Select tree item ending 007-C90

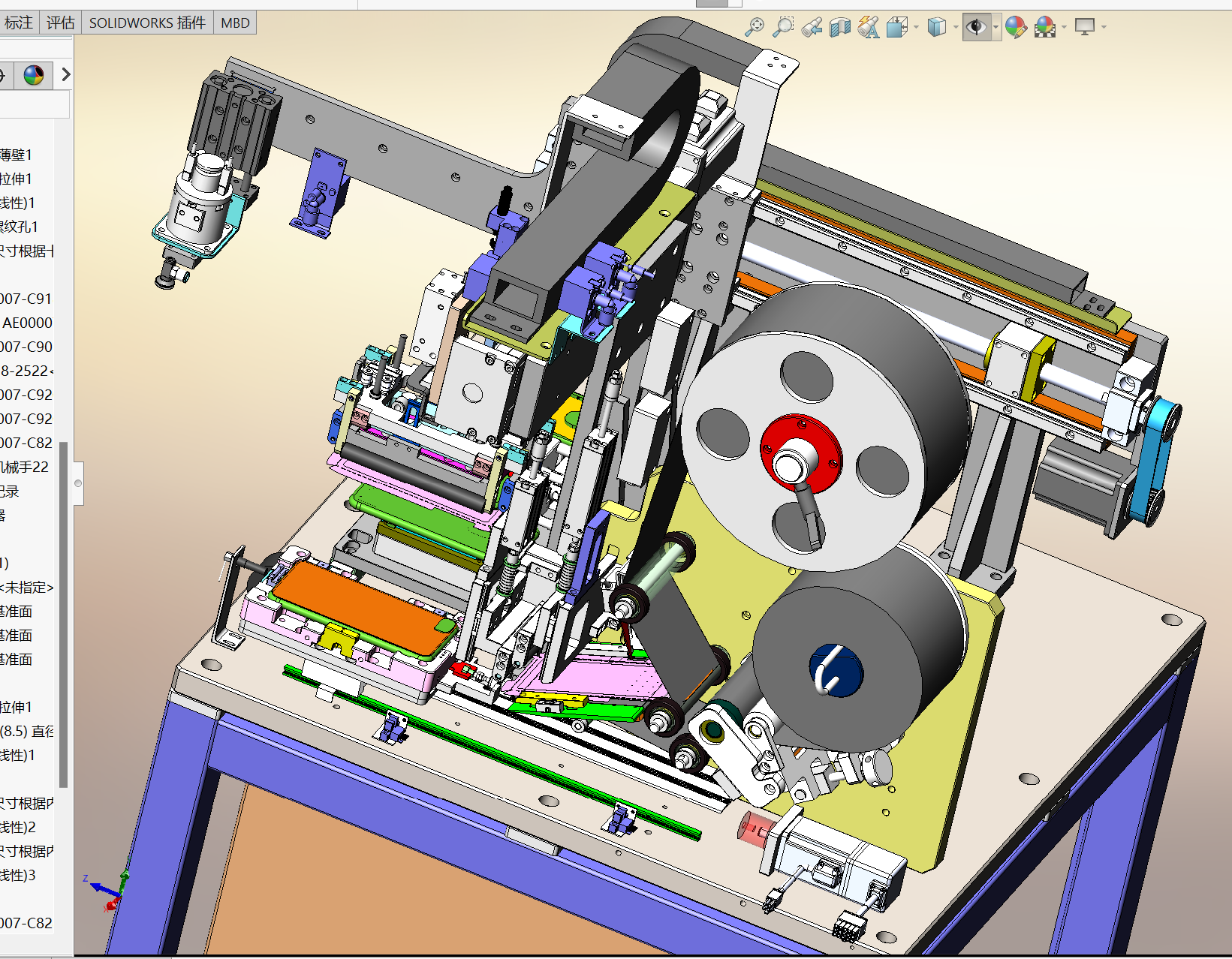[26, 347]
